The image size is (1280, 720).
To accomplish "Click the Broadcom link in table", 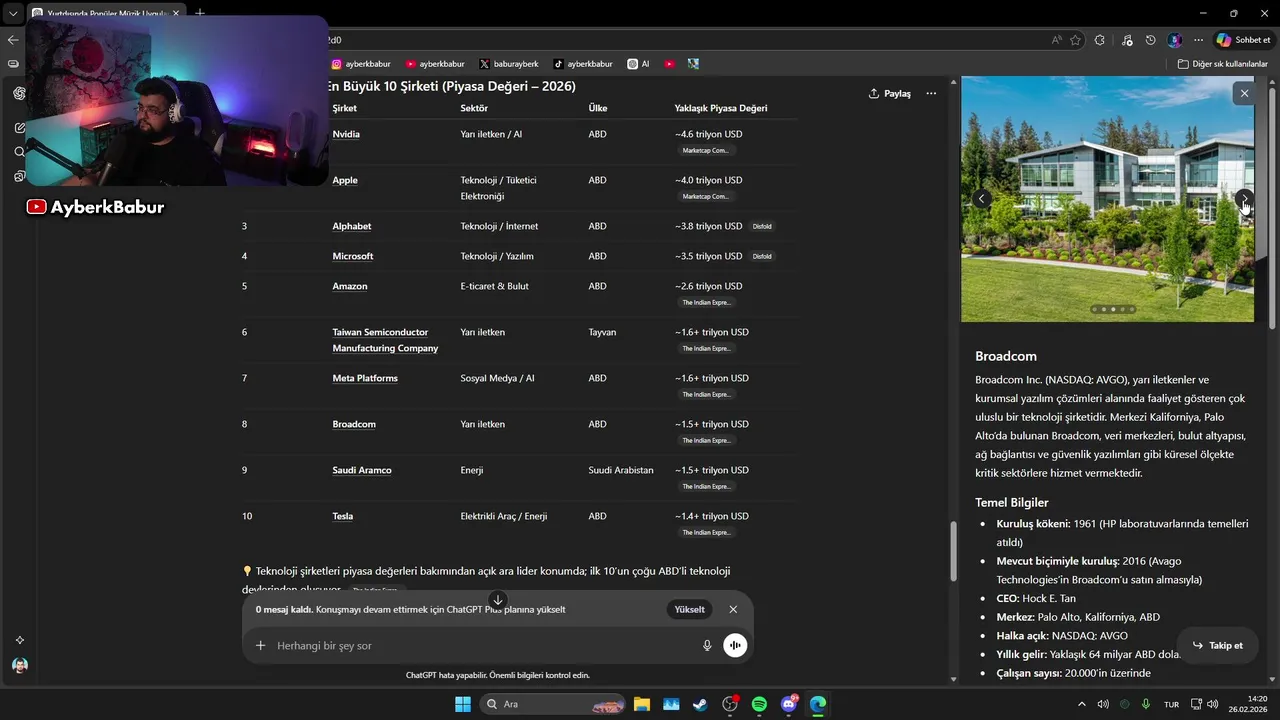I will tap(354, 424).
